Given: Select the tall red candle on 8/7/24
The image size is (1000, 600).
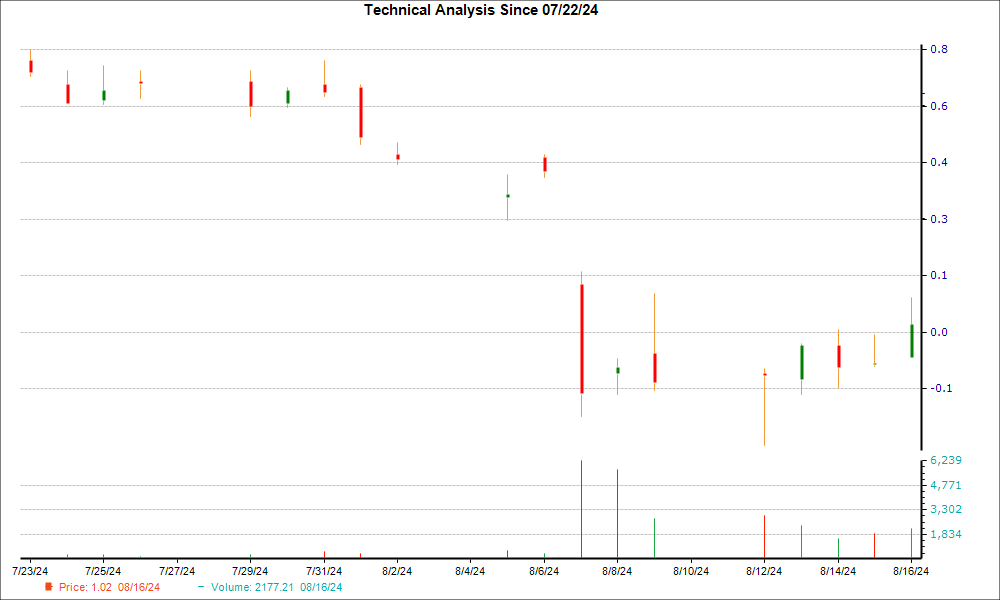Looking at the screenshot, I should click(582, 335).
